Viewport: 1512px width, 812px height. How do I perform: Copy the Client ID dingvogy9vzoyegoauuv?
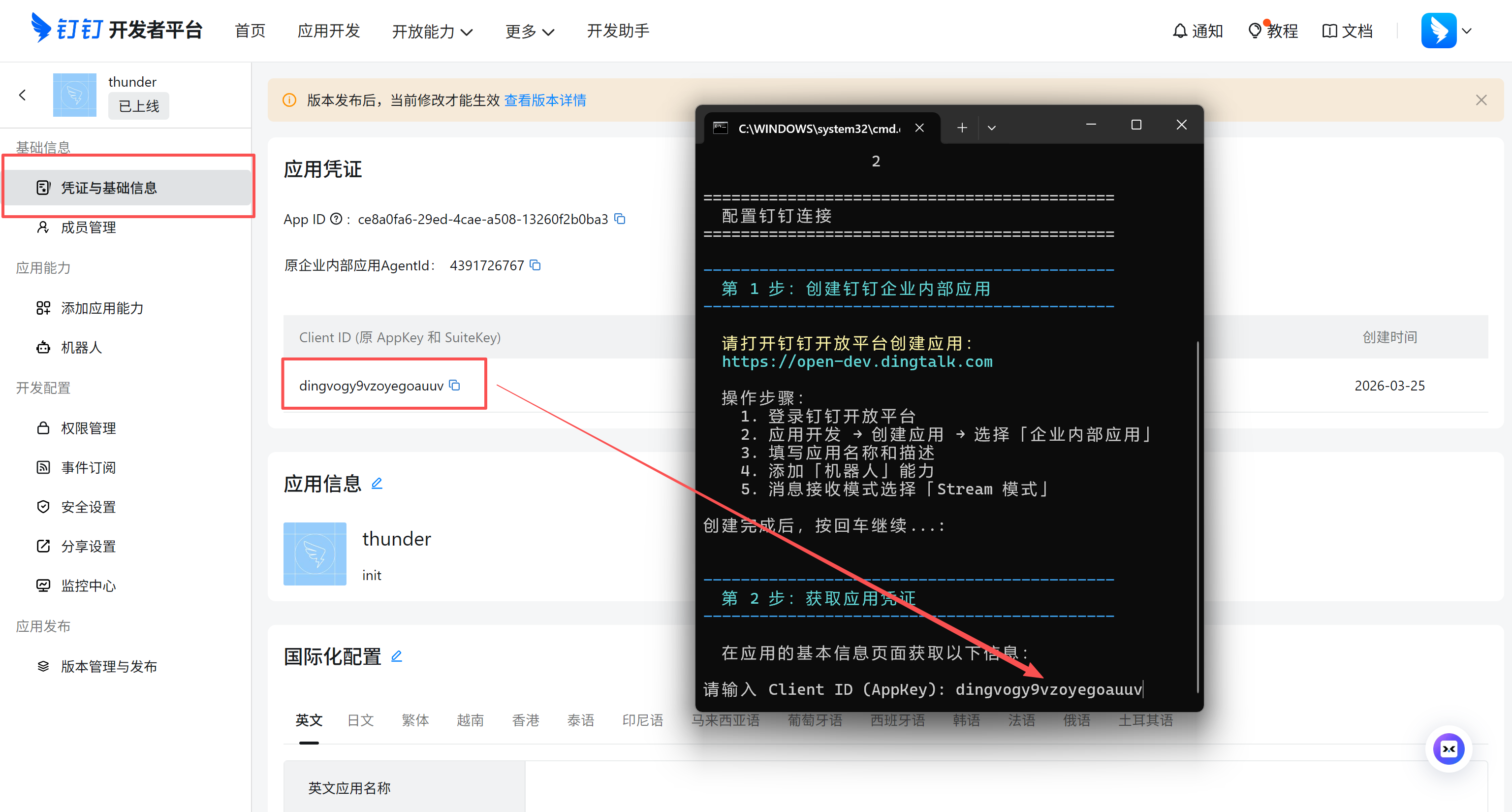pos(455,385)
